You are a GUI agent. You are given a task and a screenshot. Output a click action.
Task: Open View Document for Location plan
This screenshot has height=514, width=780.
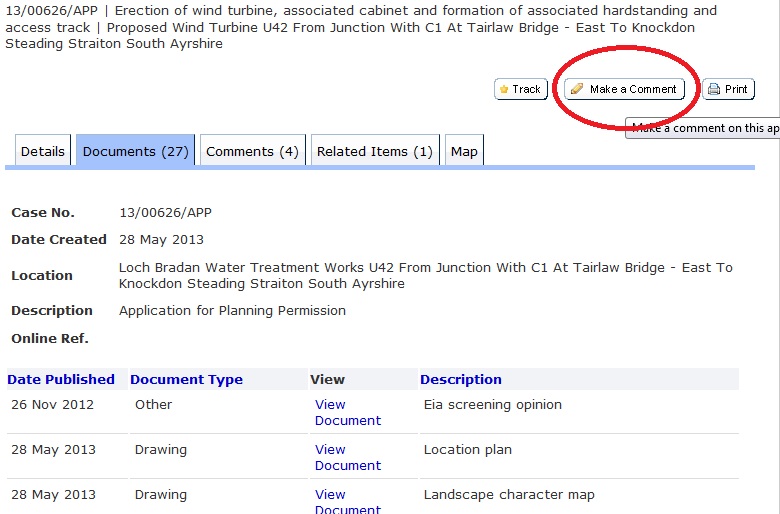(x=347, y=458)
